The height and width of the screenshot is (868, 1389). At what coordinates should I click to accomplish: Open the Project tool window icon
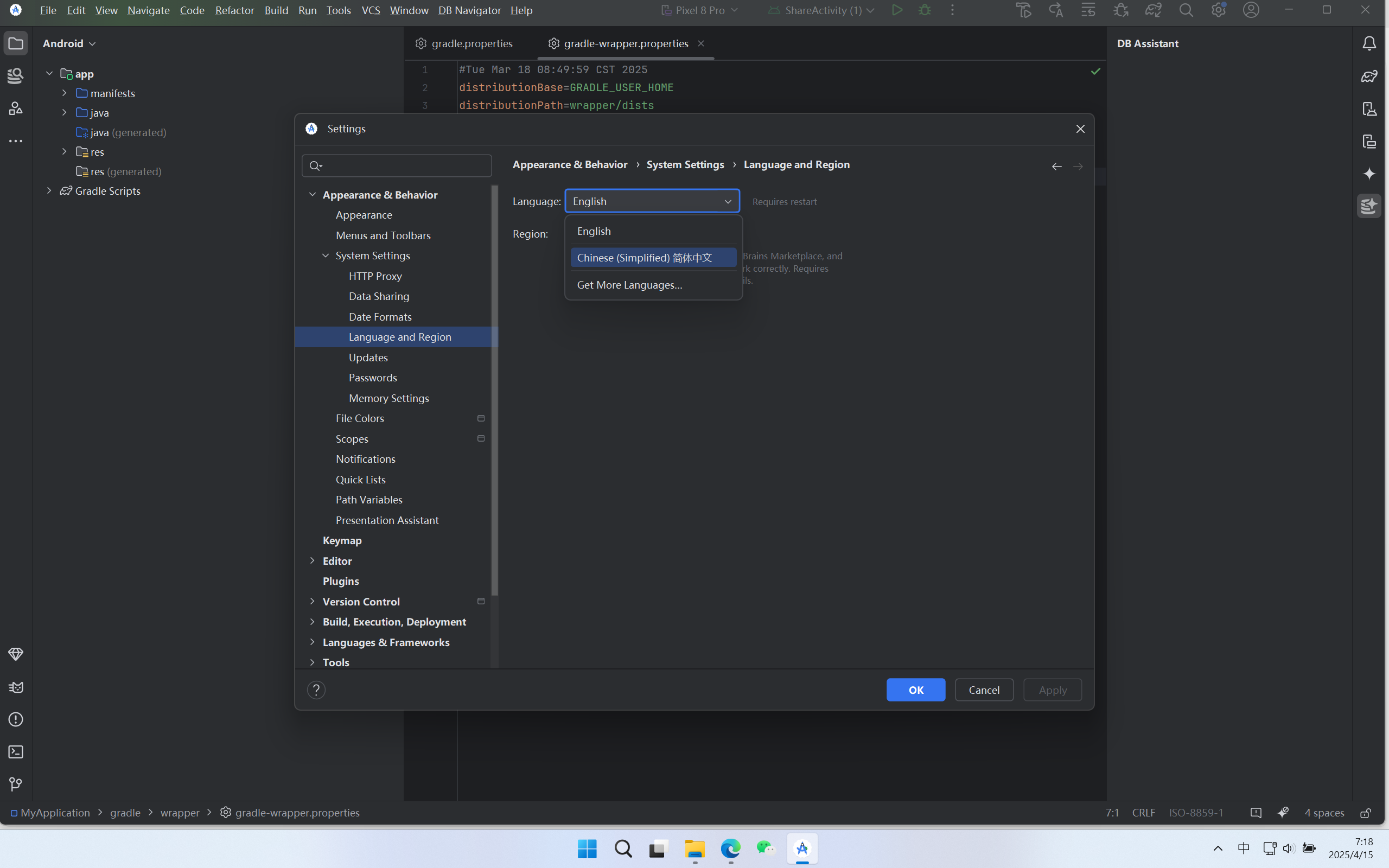point(16,43)
